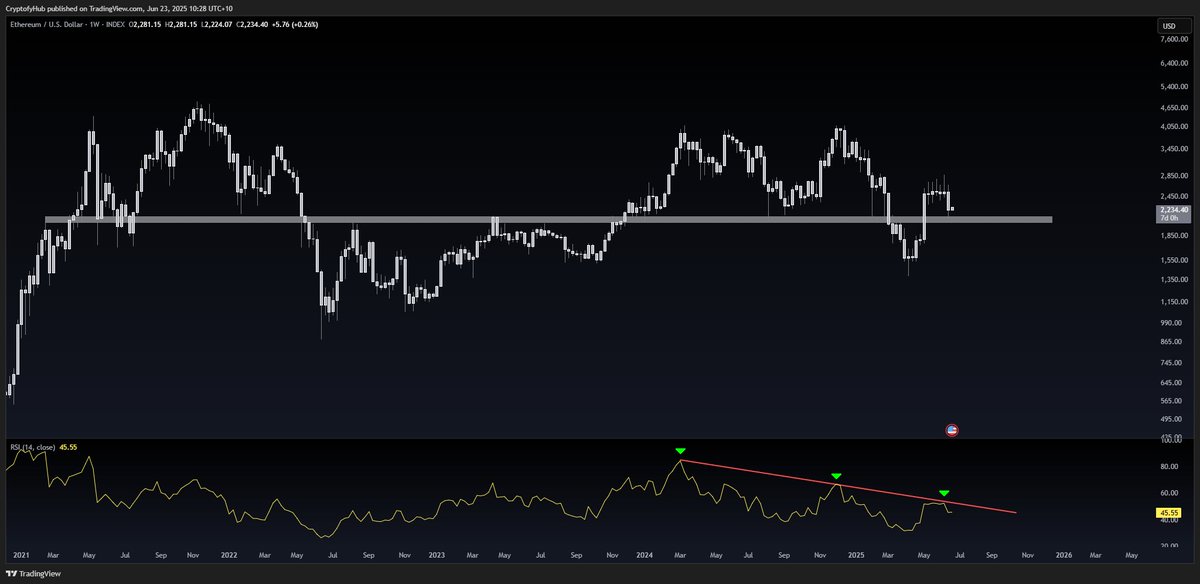
Task: Click the leftmost green triangle marker above RSI peak
Action: [680, 451]
